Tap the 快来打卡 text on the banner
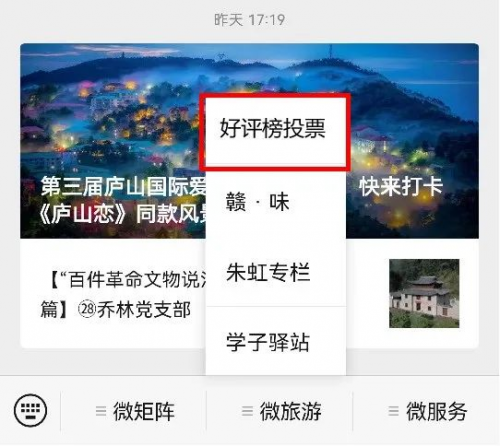 (400, 186)
